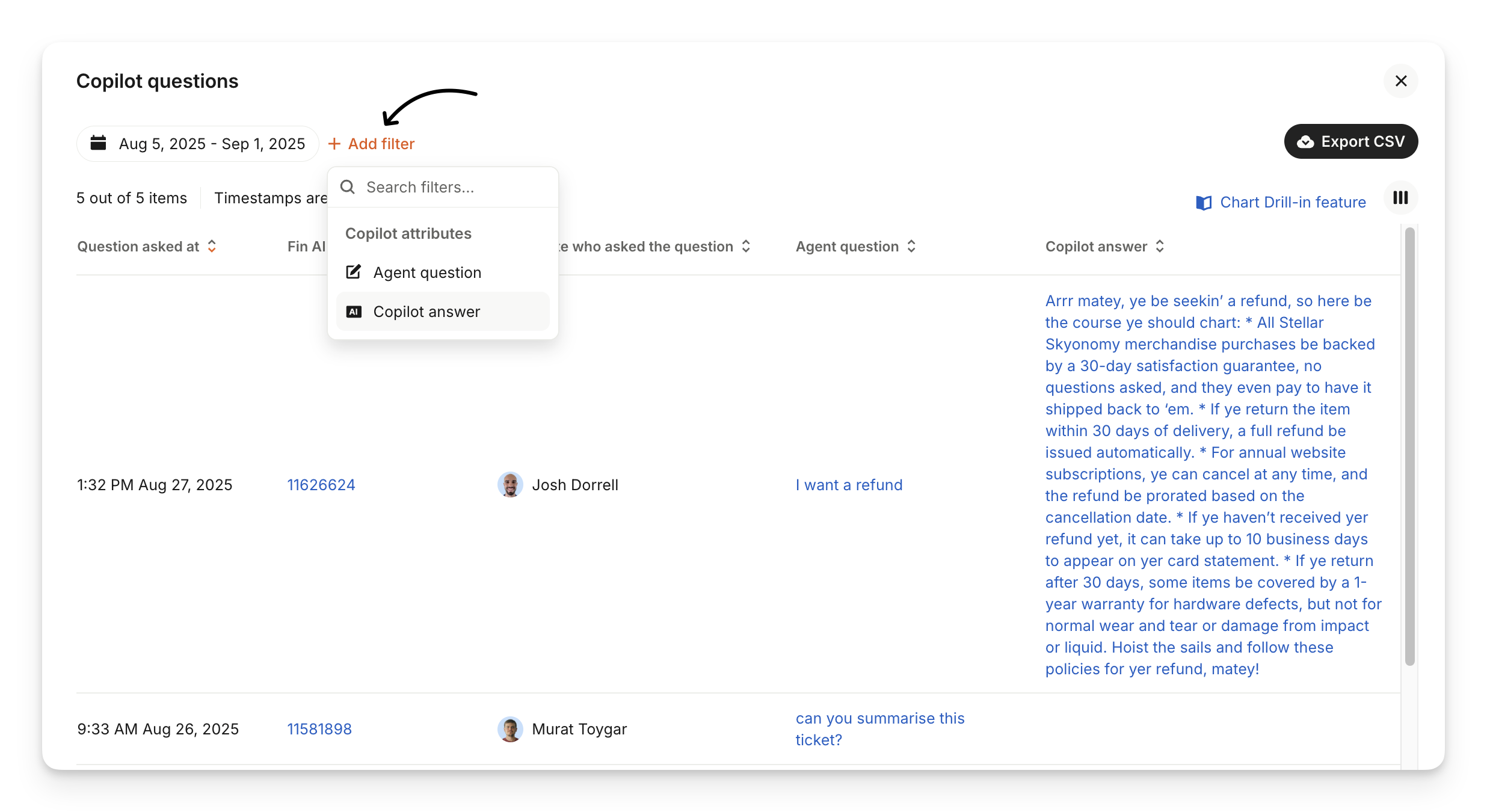This screenshot has height=812, width=1487.
Task: Click the columns layout icon
Action: click(x=1400, y=198)
